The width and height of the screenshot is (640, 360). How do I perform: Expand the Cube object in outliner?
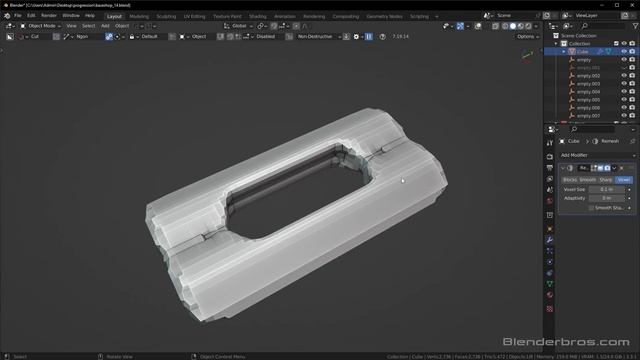564,52
